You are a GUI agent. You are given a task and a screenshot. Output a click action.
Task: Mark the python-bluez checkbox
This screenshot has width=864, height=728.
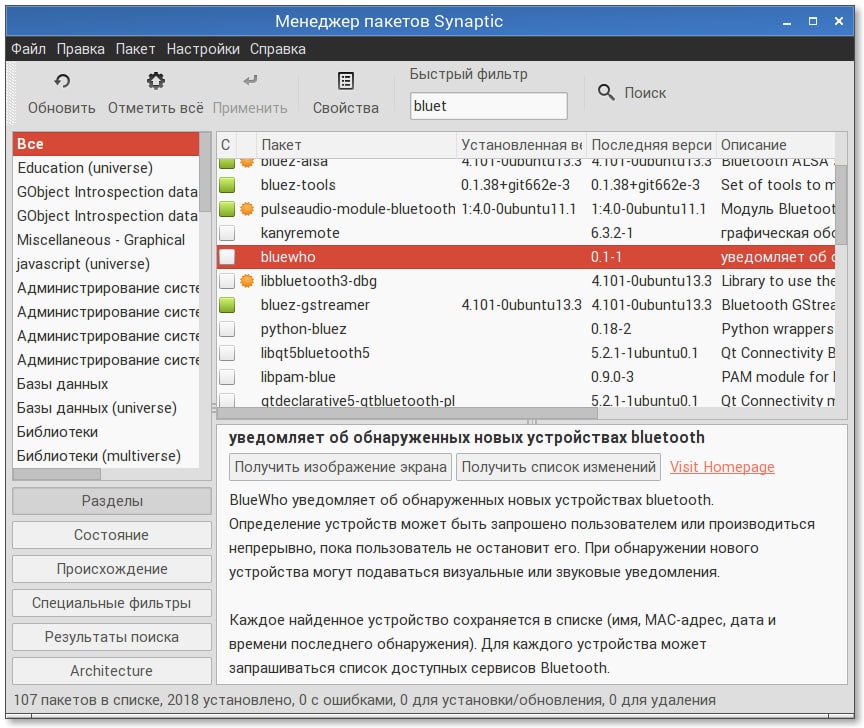tap(227, 329)
